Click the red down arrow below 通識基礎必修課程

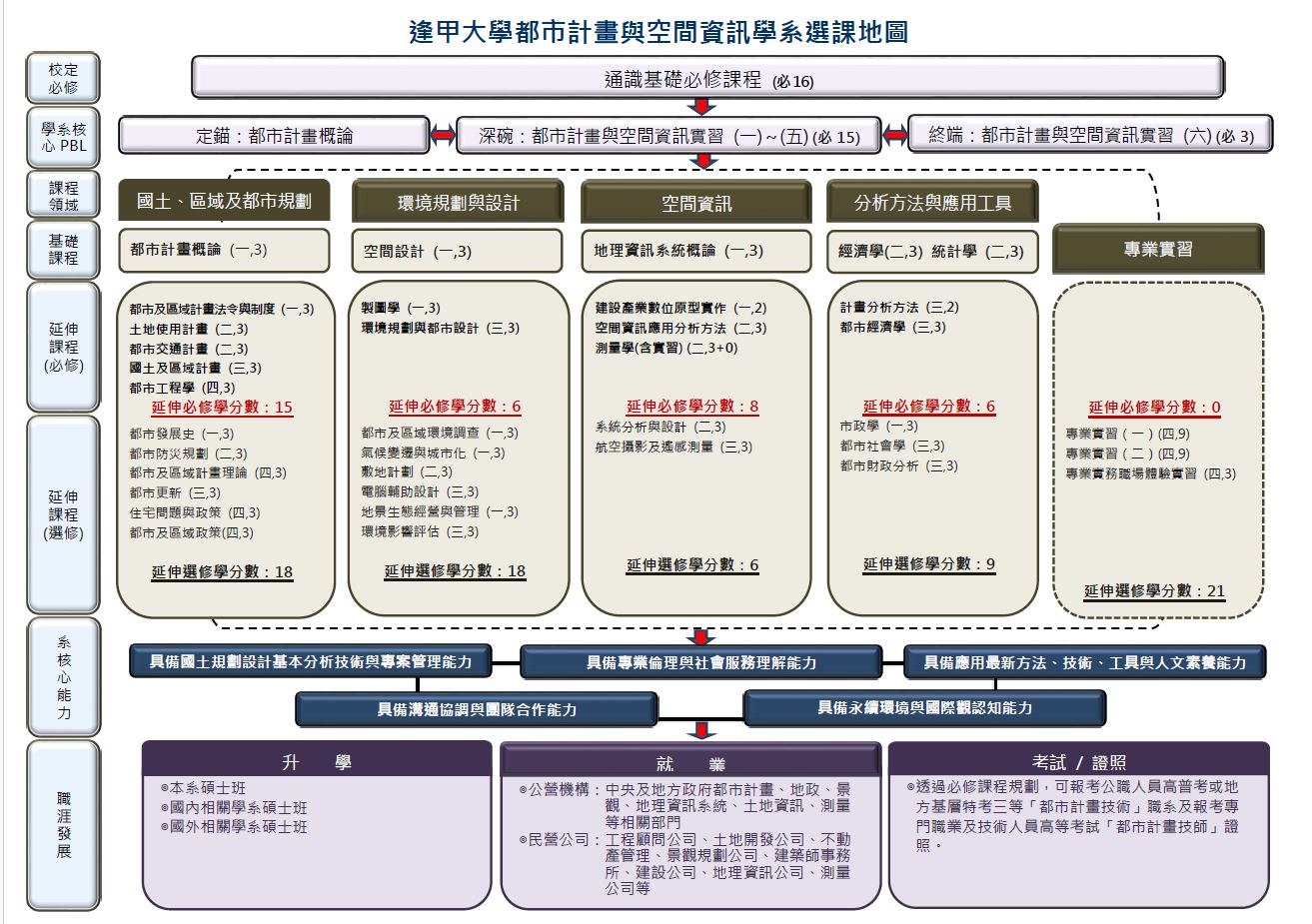(x=702, y=106)
